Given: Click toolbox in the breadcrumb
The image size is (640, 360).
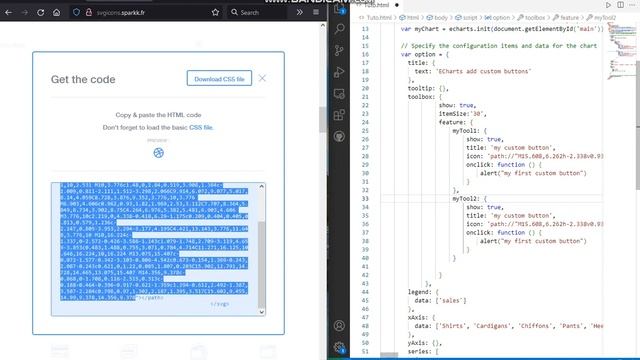Looking at the screenshot, I should (x=535, y=18).
